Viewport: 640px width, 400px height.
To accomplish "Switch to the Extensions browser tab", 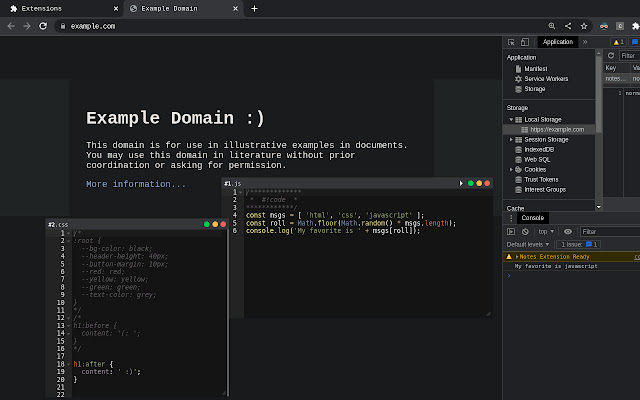I will pos(40,8).
